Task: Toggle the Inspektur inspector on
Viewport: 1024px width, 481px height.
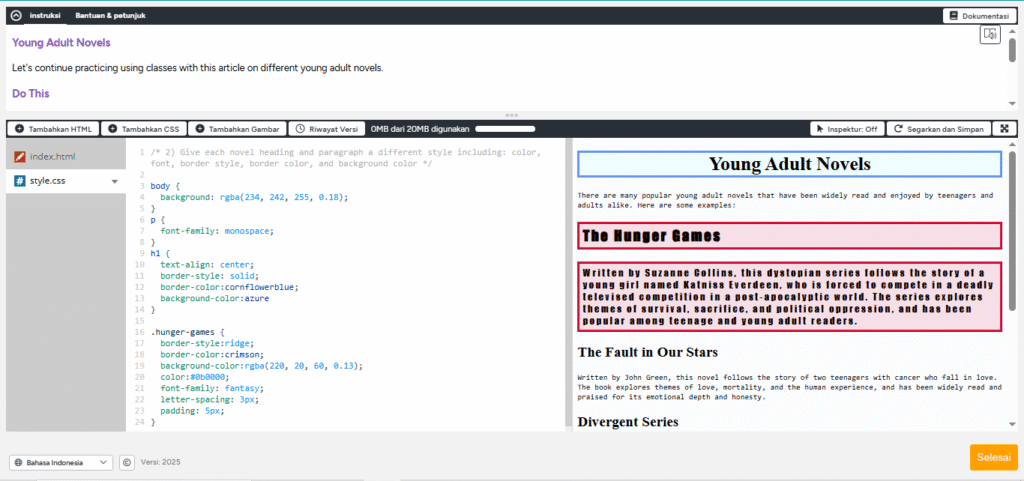Action: [x=846, y=129]
